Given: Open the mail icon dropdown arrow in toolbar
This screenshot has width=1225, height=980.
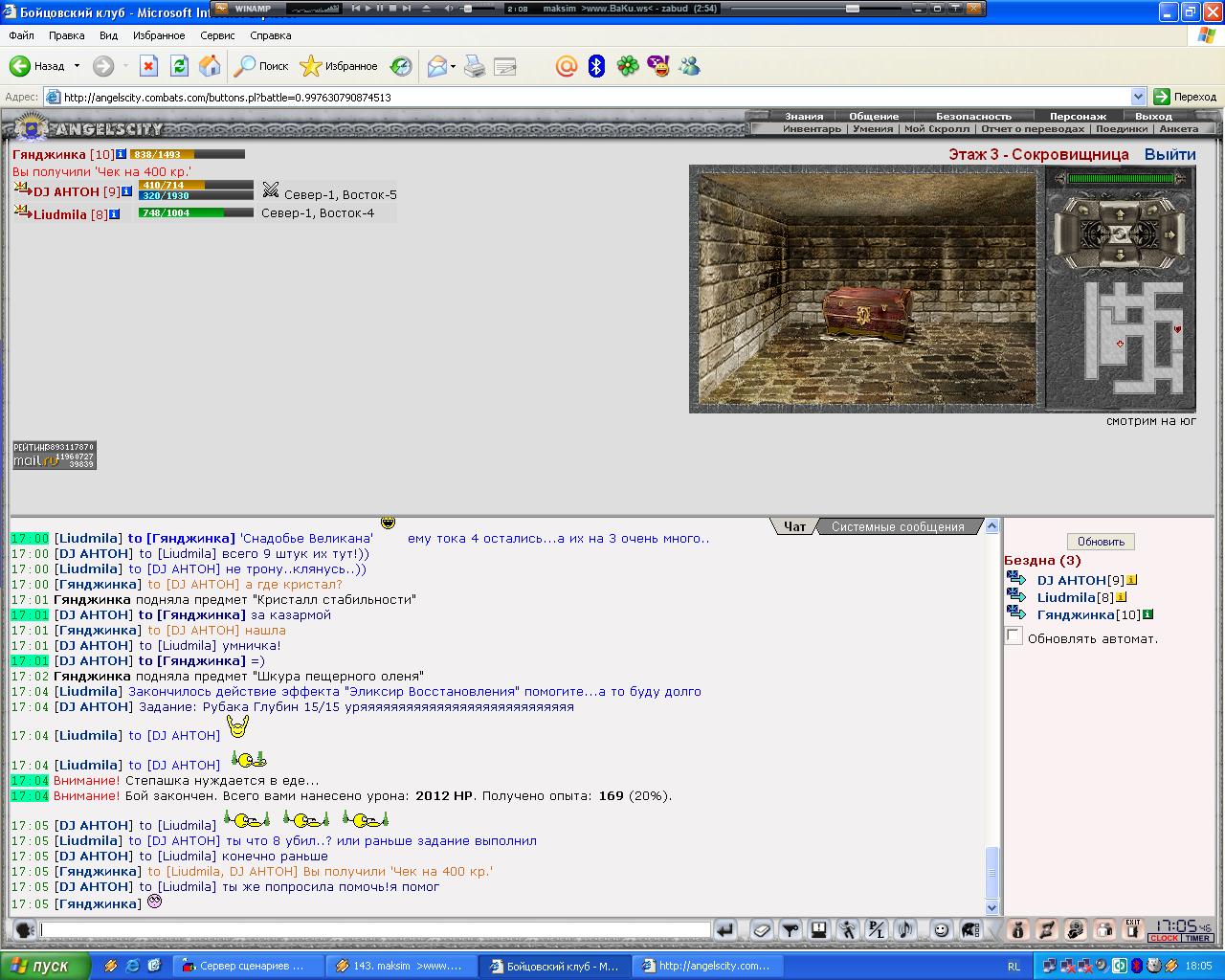Looking at the screenshot, I should 453,66.
